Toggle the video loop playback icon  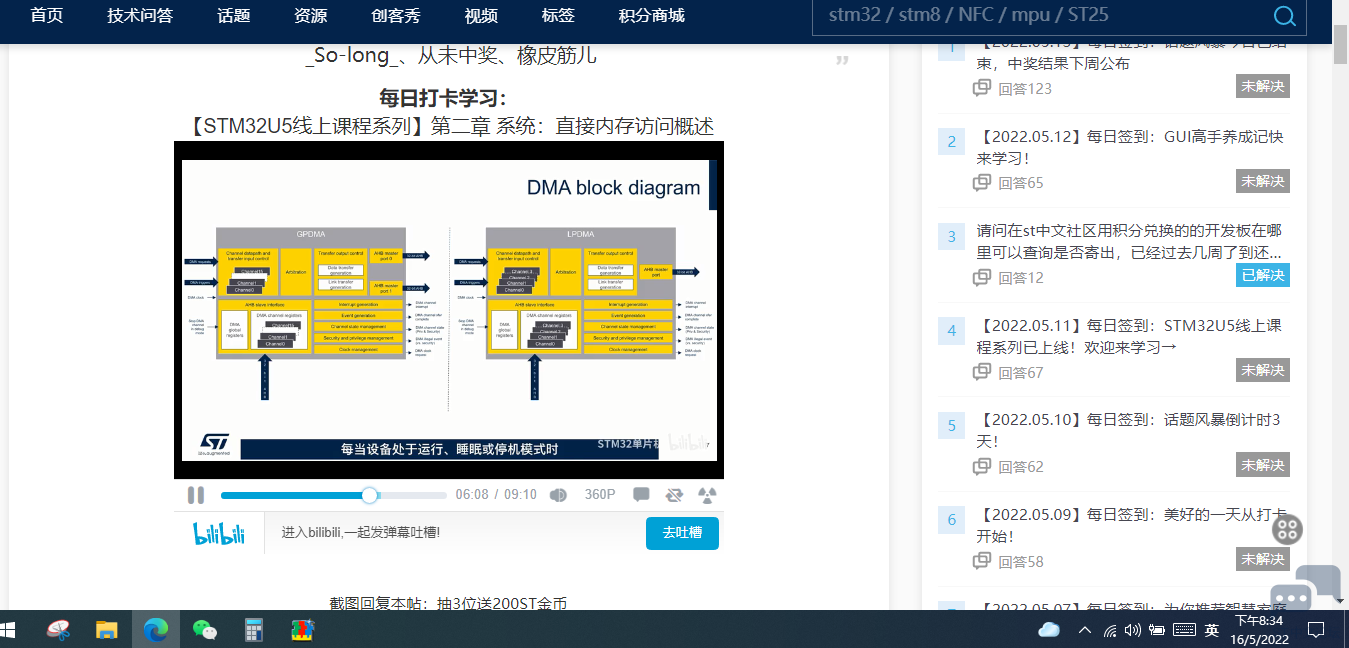coord(674,495)
